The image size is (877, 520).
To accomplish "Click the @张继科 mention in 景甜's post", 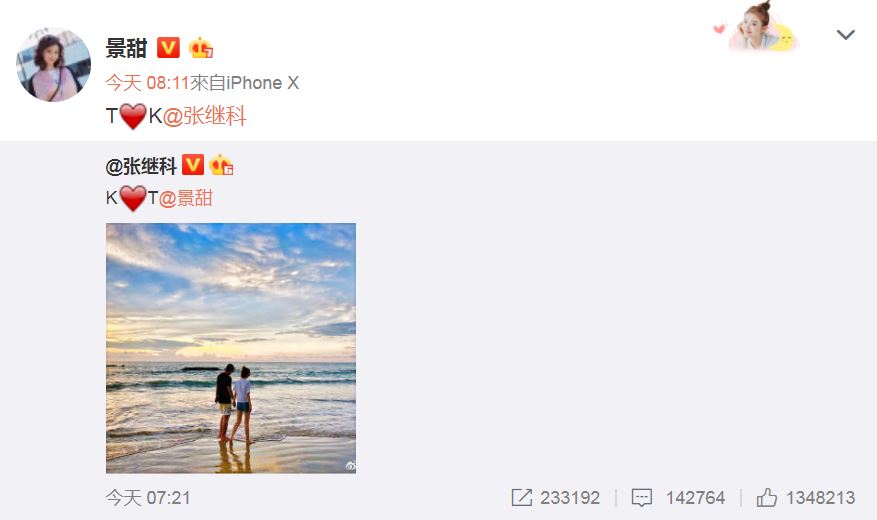I will point(204,116).
